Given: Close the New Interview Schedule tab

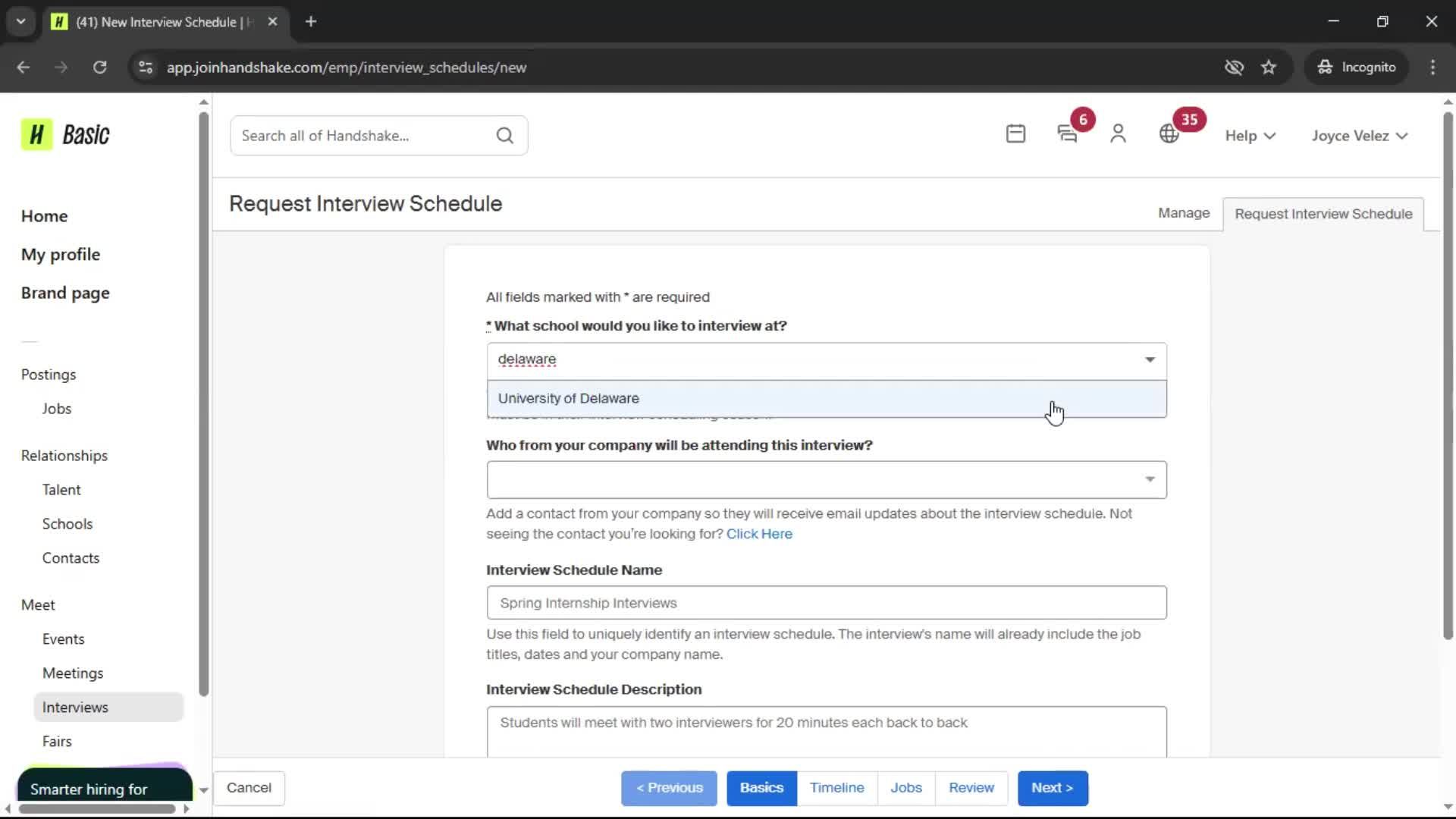Looking at the screenshot, I should point(272,22).
